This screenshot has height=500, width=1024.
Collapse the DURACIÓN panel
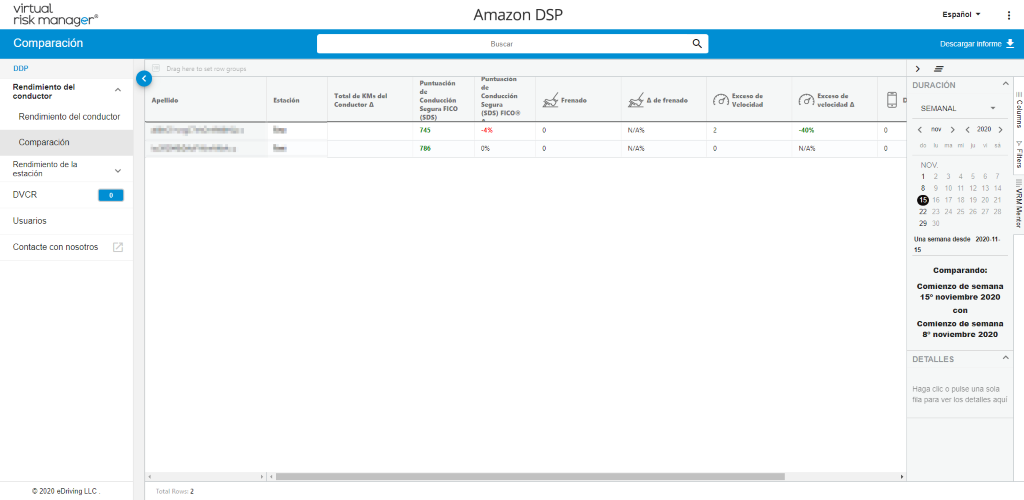coord(1005,84)
